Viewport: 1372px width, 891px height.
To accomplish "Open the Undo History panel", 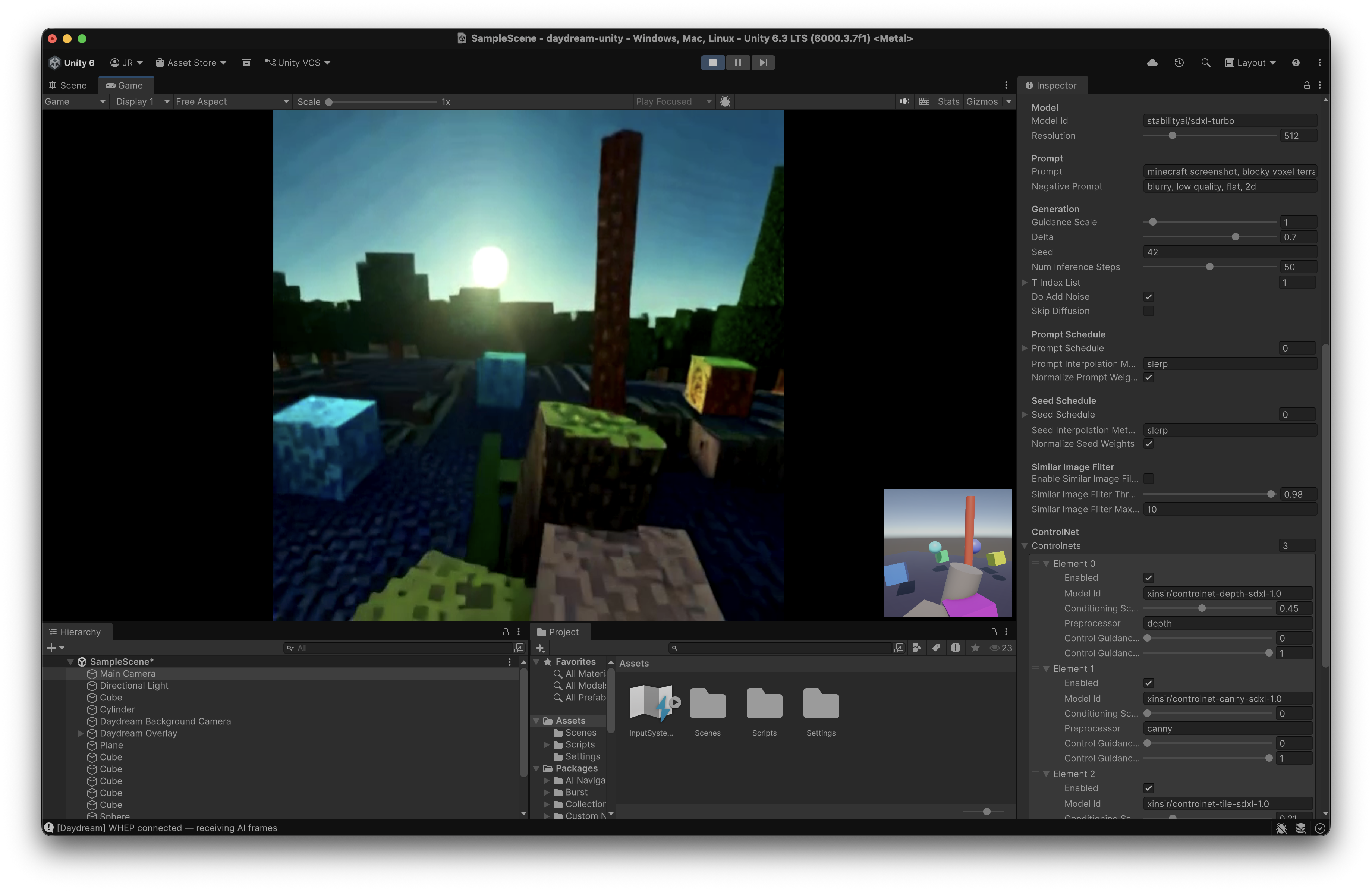I will point(1179,62).
